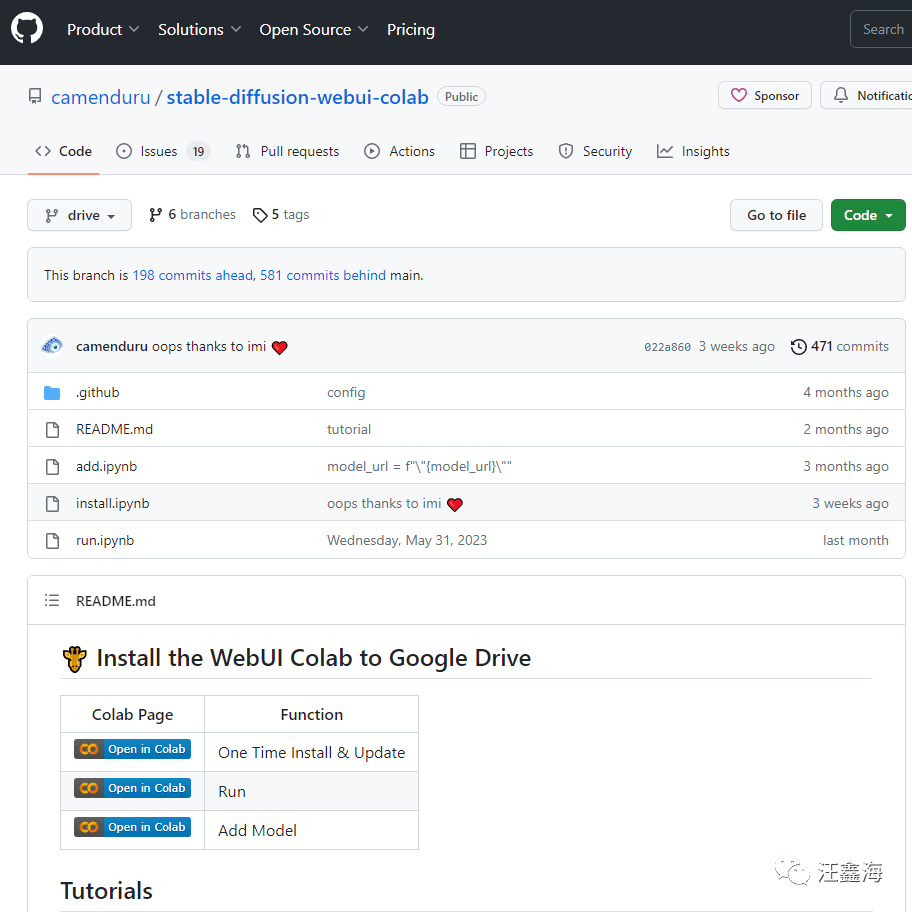Open the install.ipynb file
Screen dimensions: 912x912
(112, 503)
